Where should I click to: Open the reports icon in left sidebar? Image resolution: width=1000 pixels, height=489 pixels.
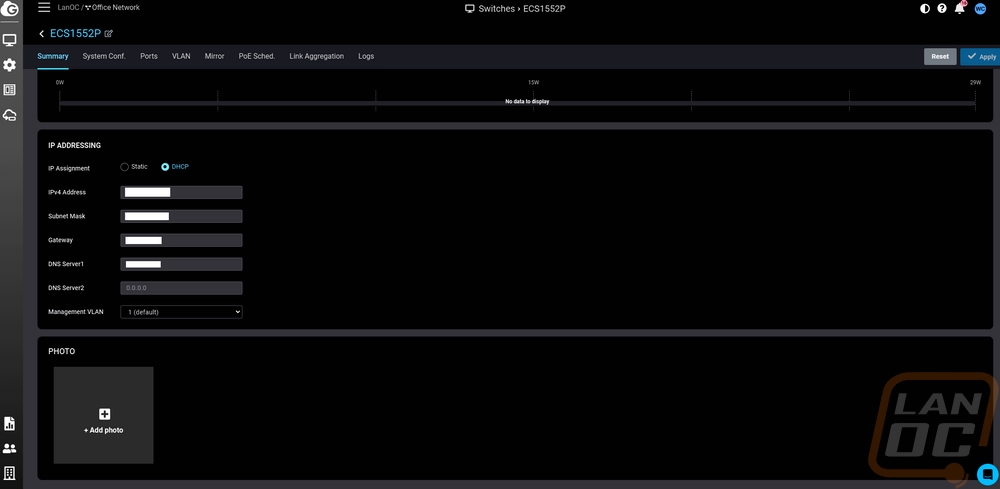[x=10, y=424]
